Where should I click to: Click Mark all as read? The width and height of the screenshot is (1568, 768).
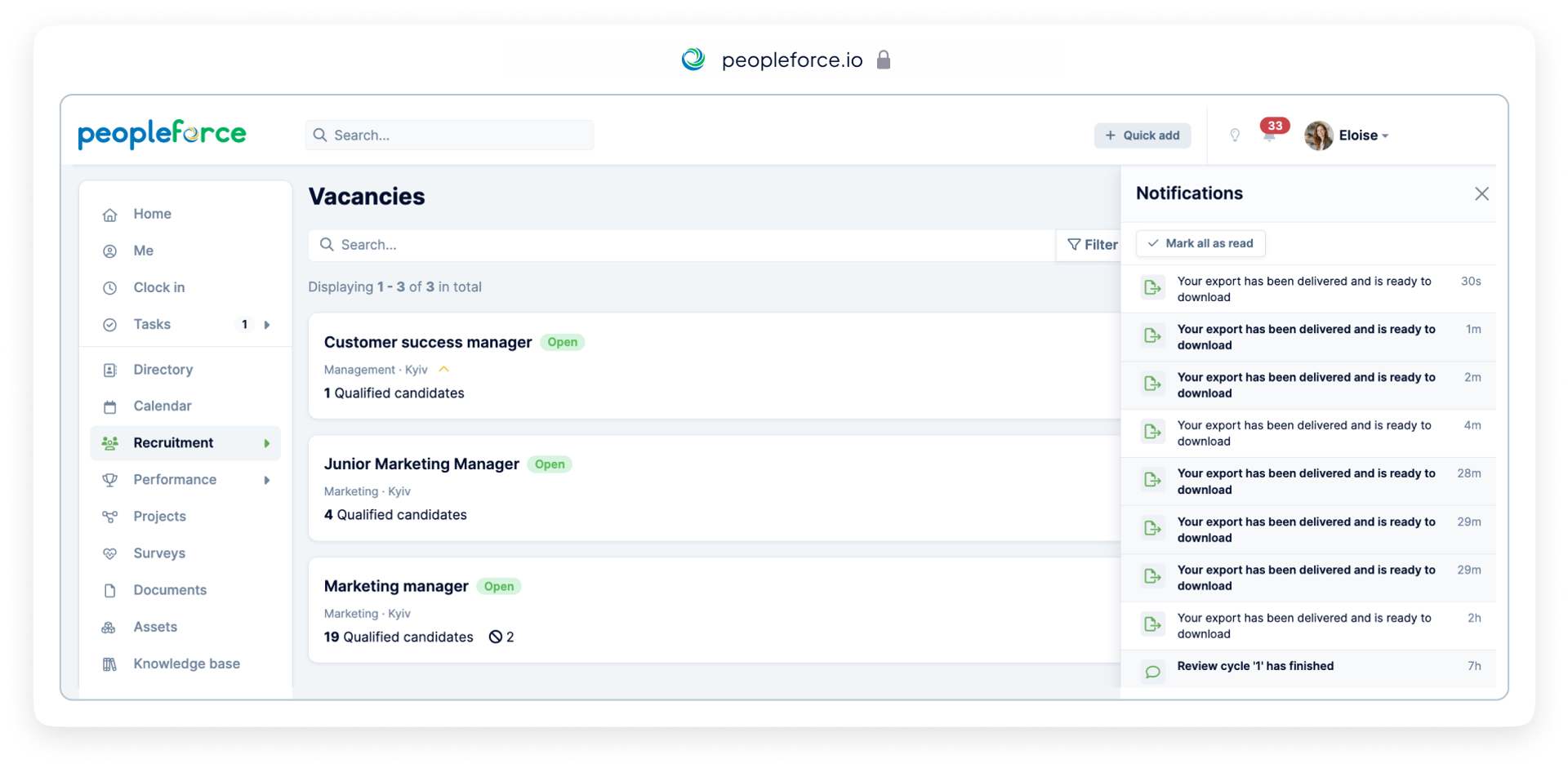point(1200,243)
